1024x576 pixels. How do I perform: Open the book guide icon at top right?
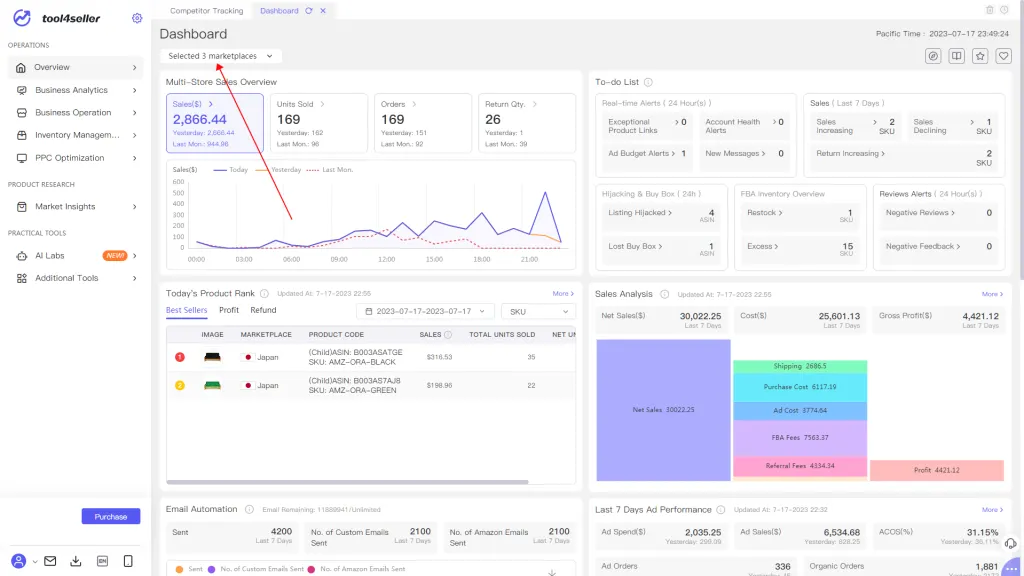(x=957, y=56)
